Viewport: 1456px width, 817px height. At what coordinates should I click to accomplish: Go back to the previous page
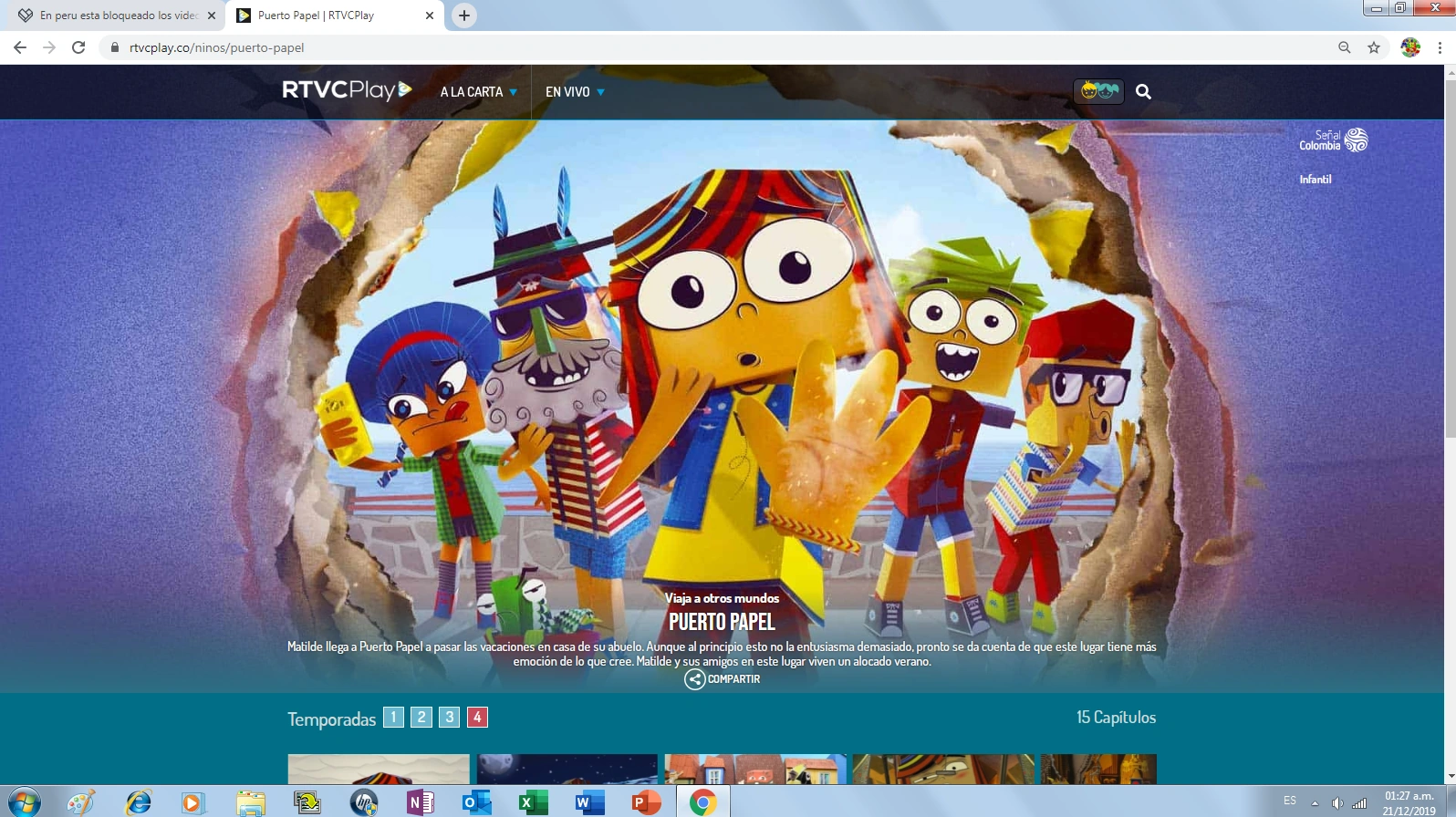point(20,47)
